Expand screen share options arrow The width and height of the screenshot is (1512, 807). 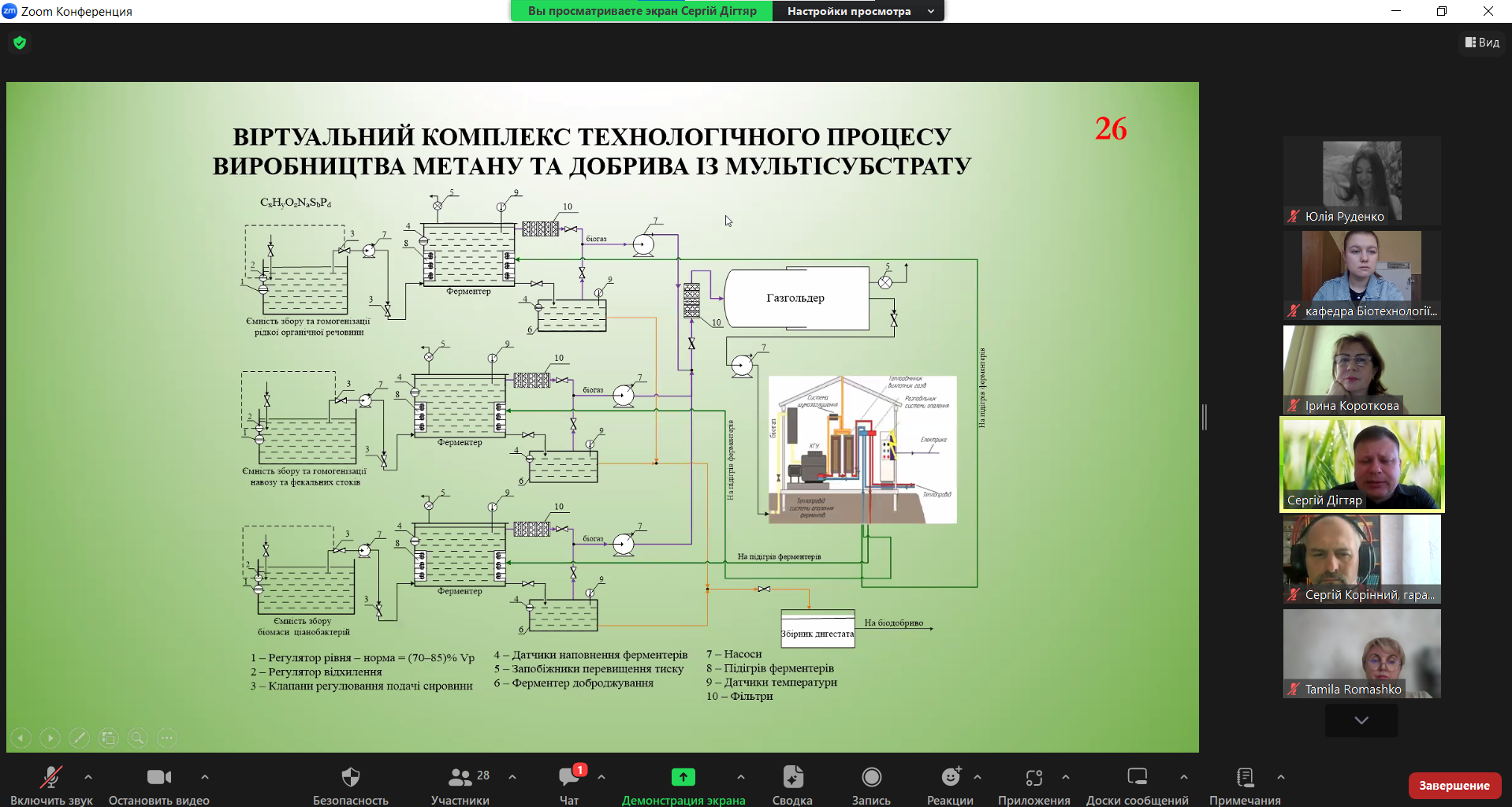[x=741, y=777]
